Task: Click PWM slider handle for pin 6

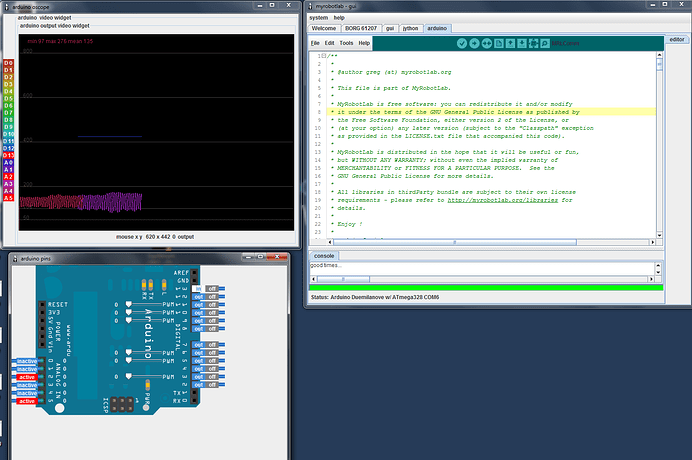Action: 128,352
